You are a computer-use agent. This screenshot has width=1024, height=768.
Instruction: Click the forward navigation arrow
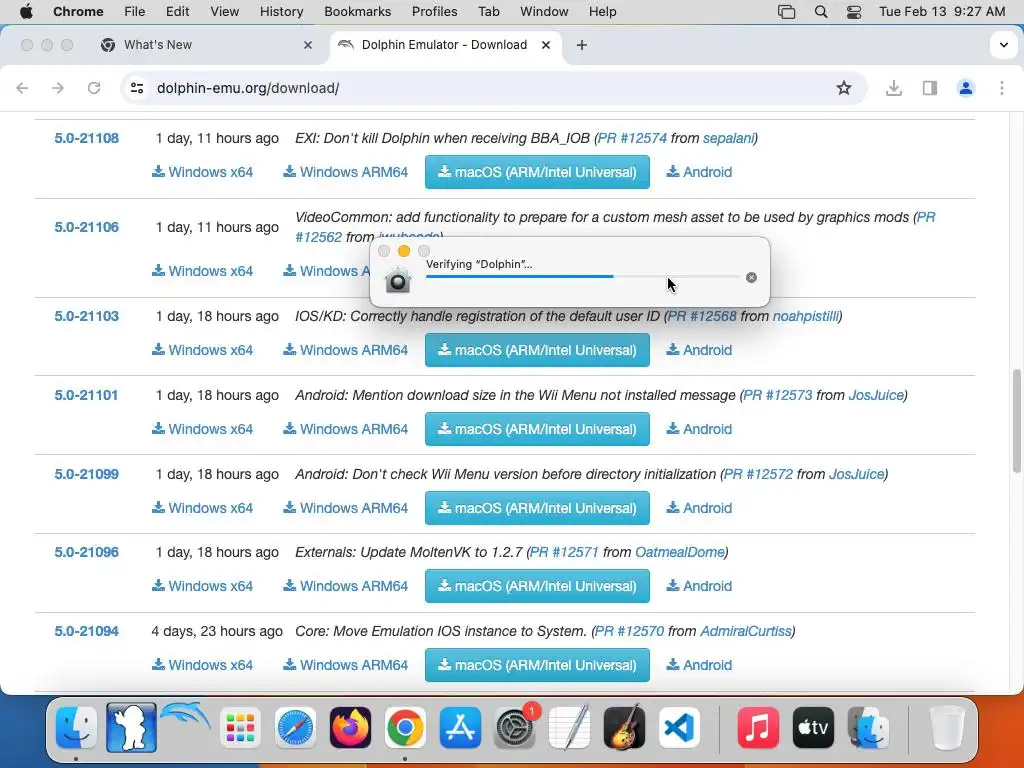tap(58, 88)
